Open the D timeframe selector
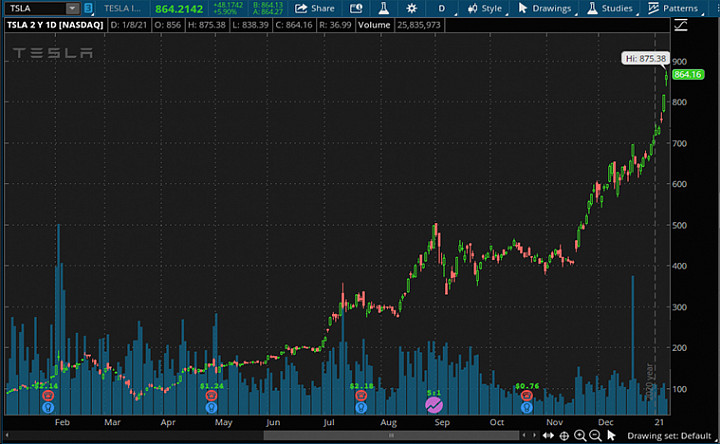Screen dimensions: 720x444 click(442, 8)
